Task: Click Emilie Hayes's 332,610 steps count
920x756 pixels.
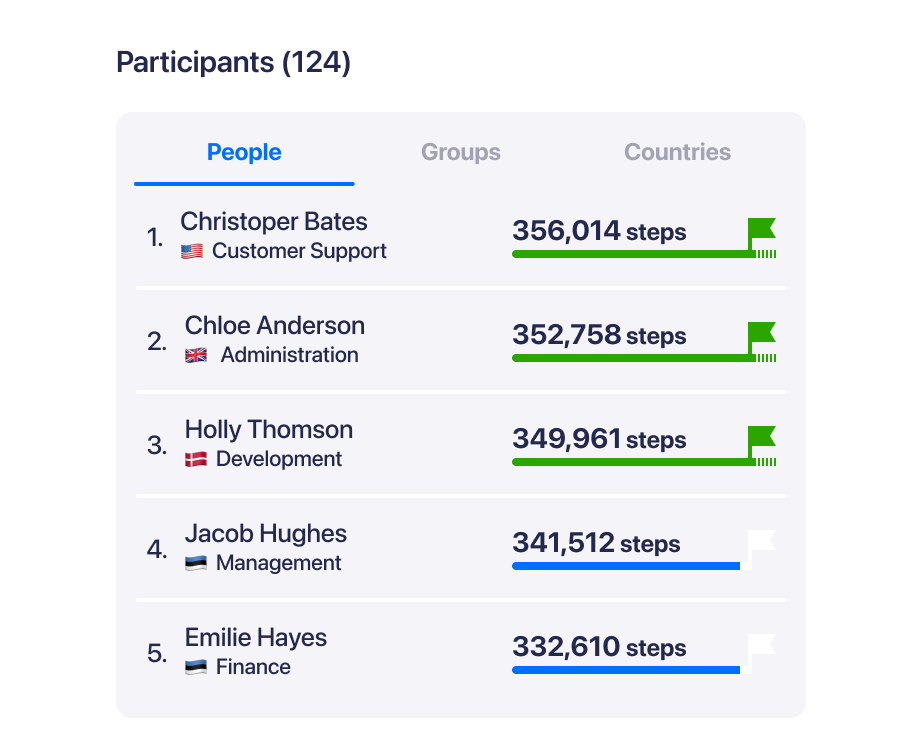Action: coord(599,647)
